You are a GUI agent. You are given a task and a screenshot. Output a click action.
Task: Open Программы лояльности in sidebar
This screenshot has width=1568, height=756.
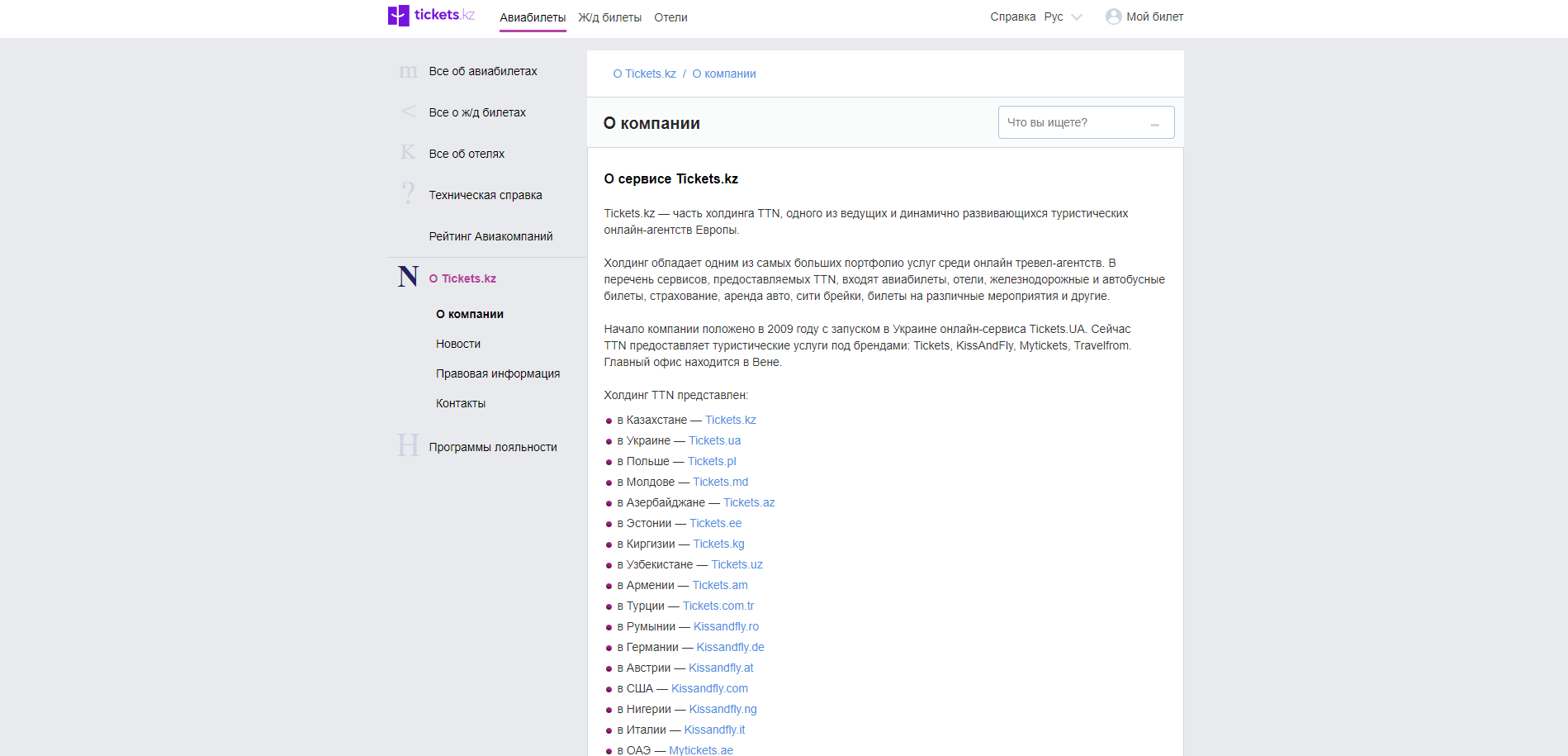tap(493, 447)
